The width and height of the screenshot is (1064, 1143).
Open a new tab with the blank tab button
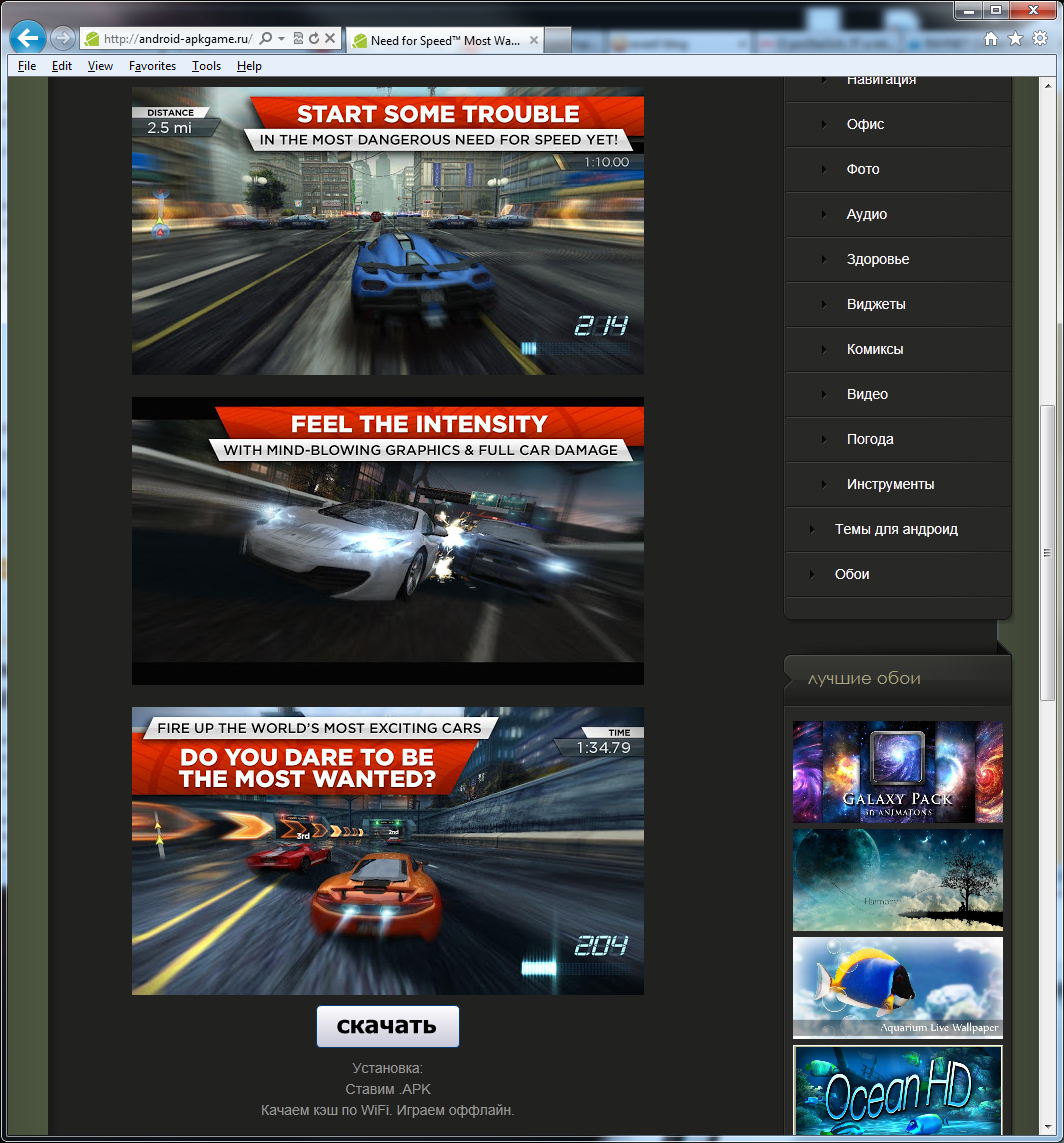(x=558, y=40)
